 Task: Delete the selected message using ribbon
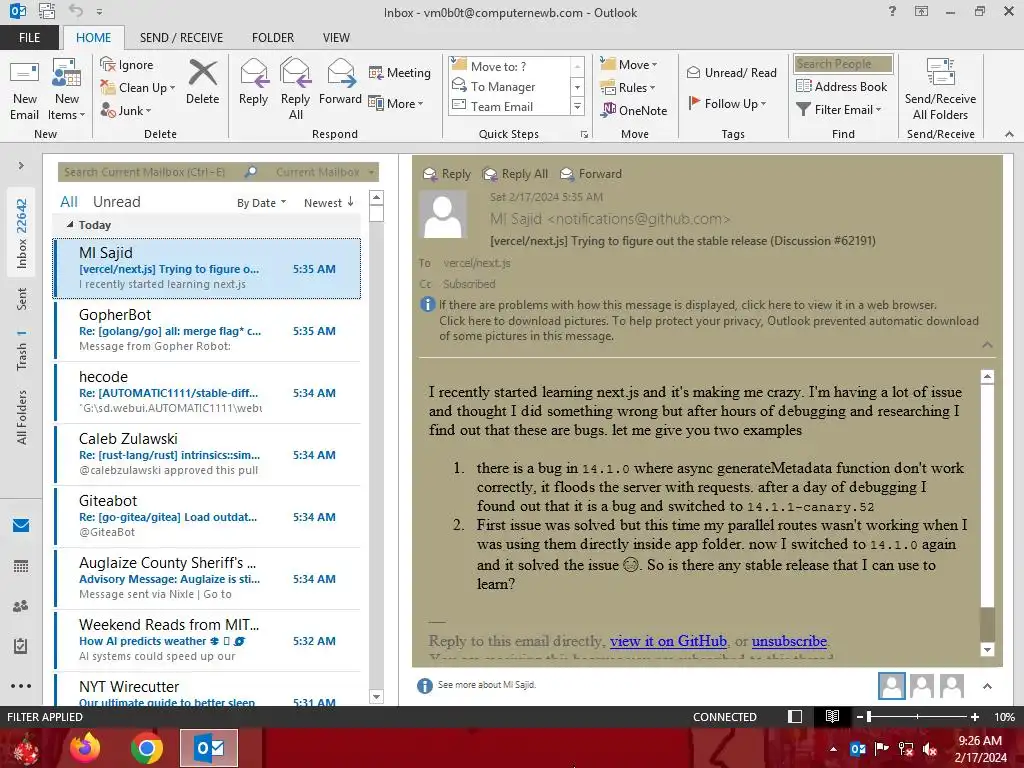(202, 82)
